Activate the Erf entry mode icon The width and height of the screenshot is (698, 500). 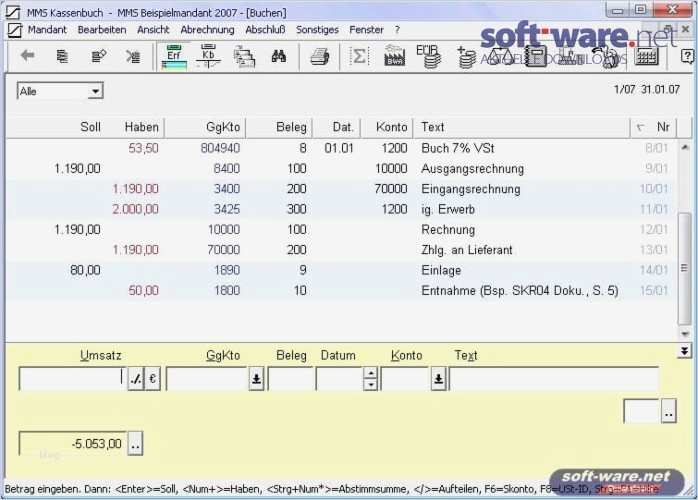click(x=174, y=57)
